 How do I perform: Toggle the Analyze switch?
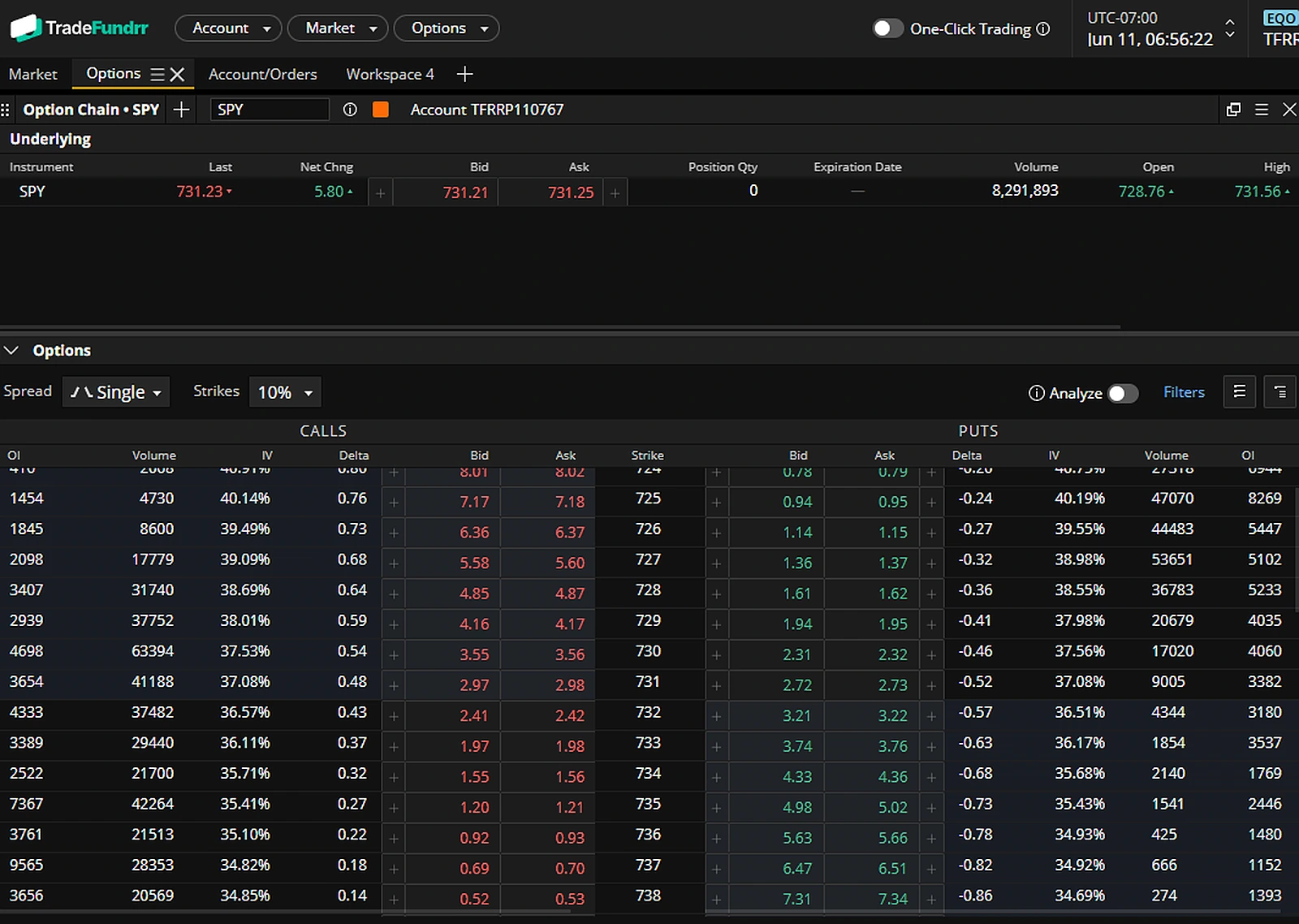pyautogui.click(x=1124, y=393)
